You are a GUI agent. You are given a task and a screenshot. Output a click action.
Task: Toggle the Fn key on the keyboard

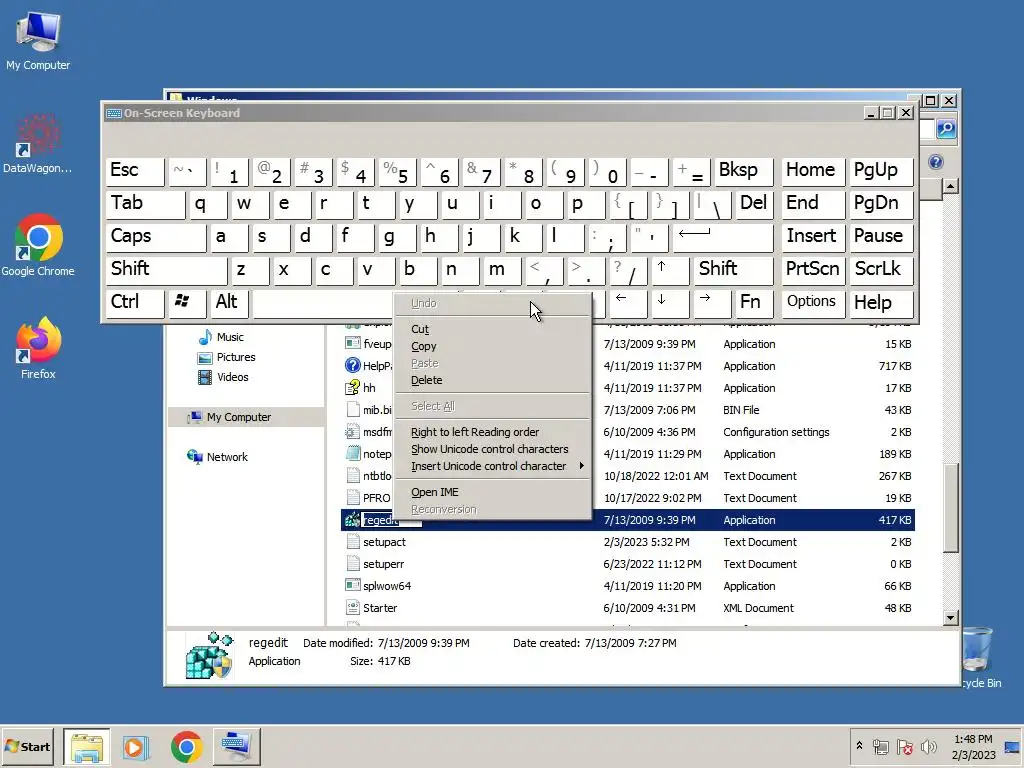coord(754,303)
